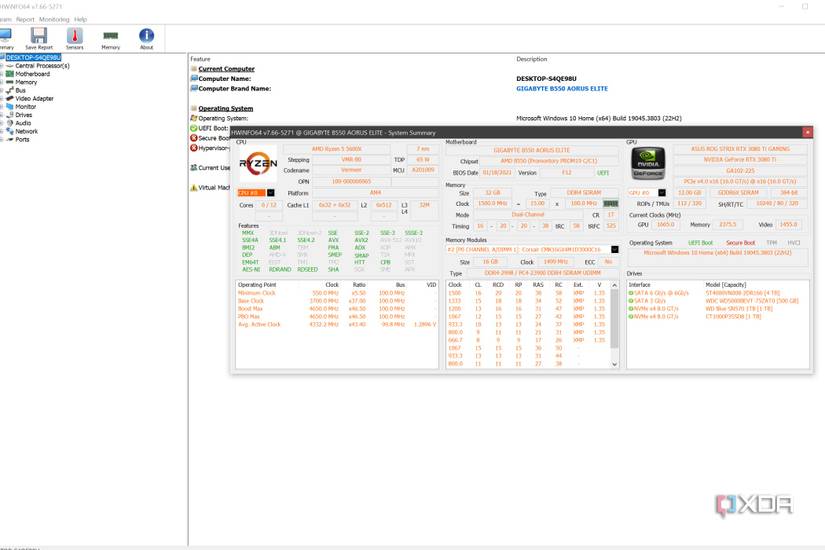Click the WD Blue SN570 drive model
Viewport: 825px width, 550px height.
click(x=739, y=309)
